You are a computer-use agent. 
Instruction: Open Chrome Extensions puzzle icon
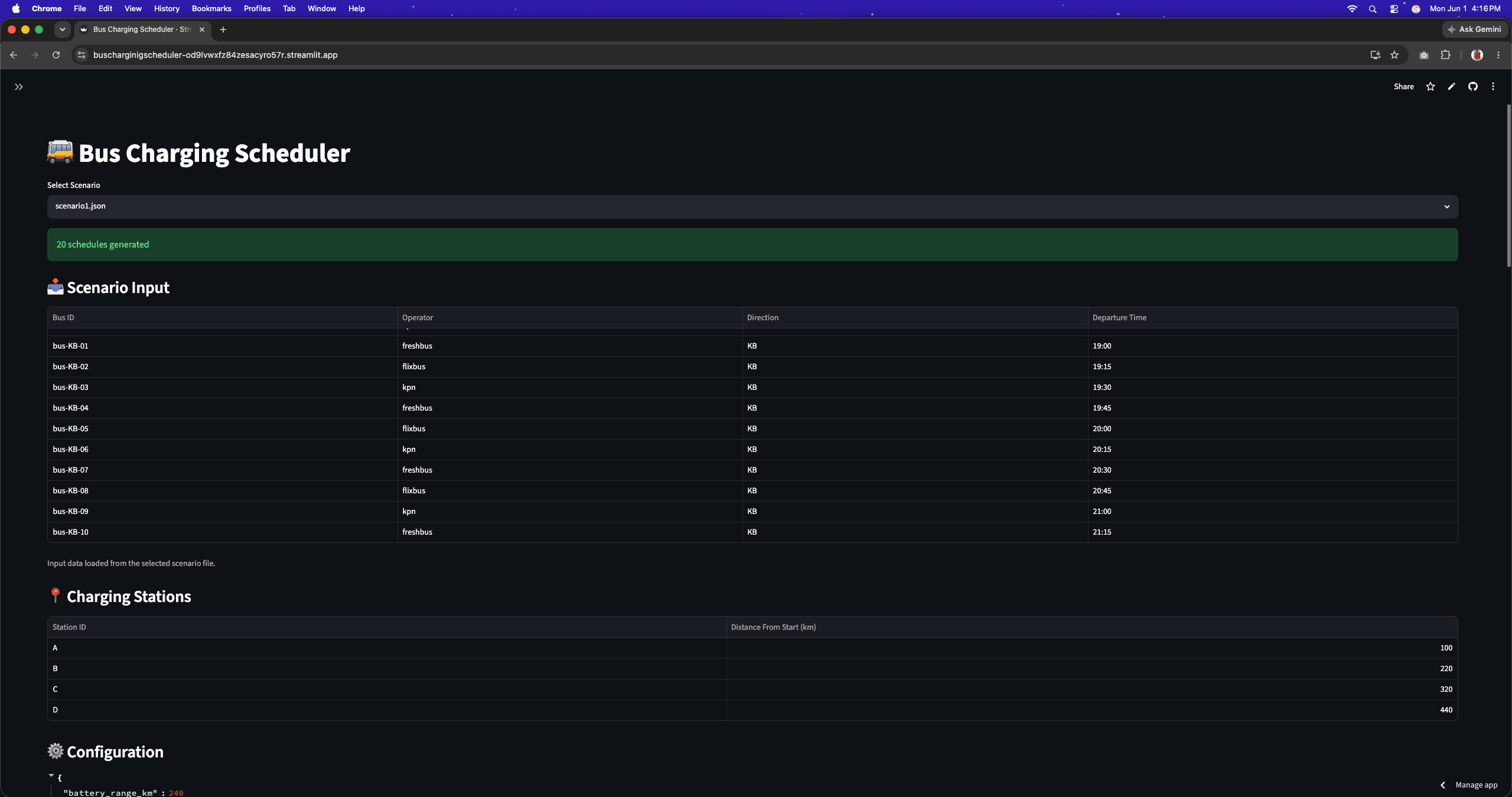tap(1445, 55)
